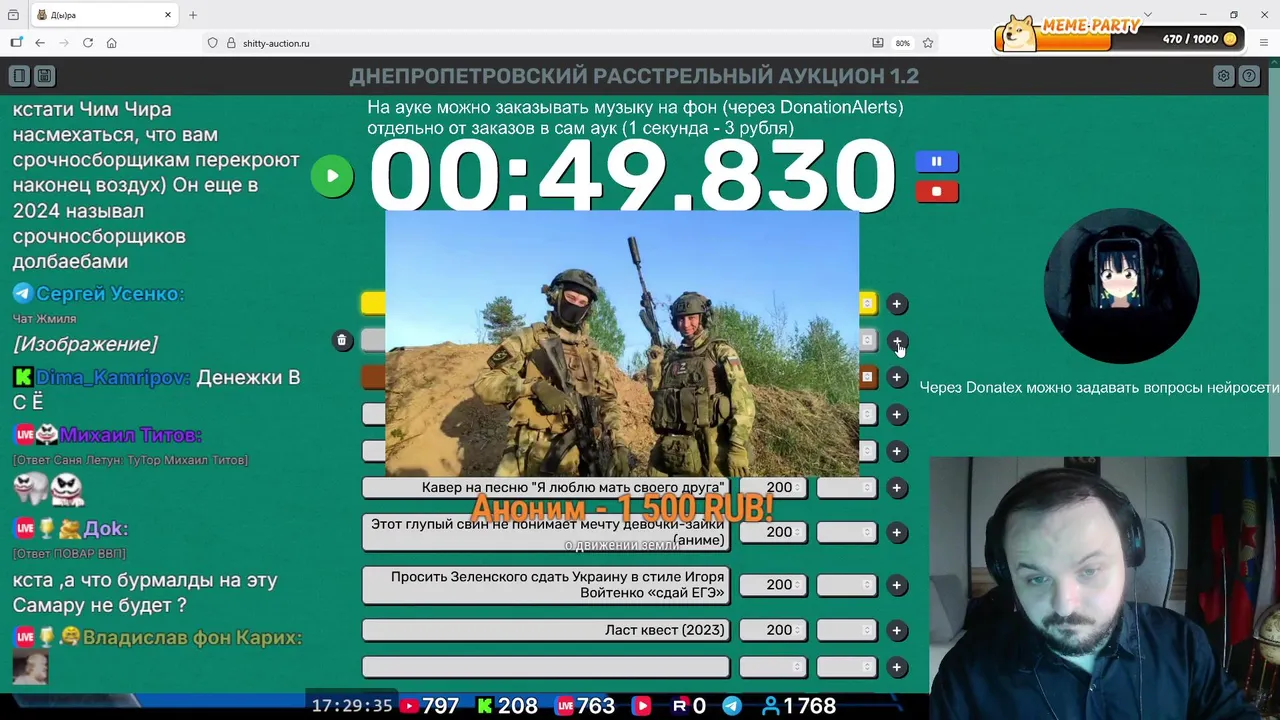The height and width of the screenshot is (720, 1280).
Task: Pause the timer with blue pause button
Action: coord(937,161)
